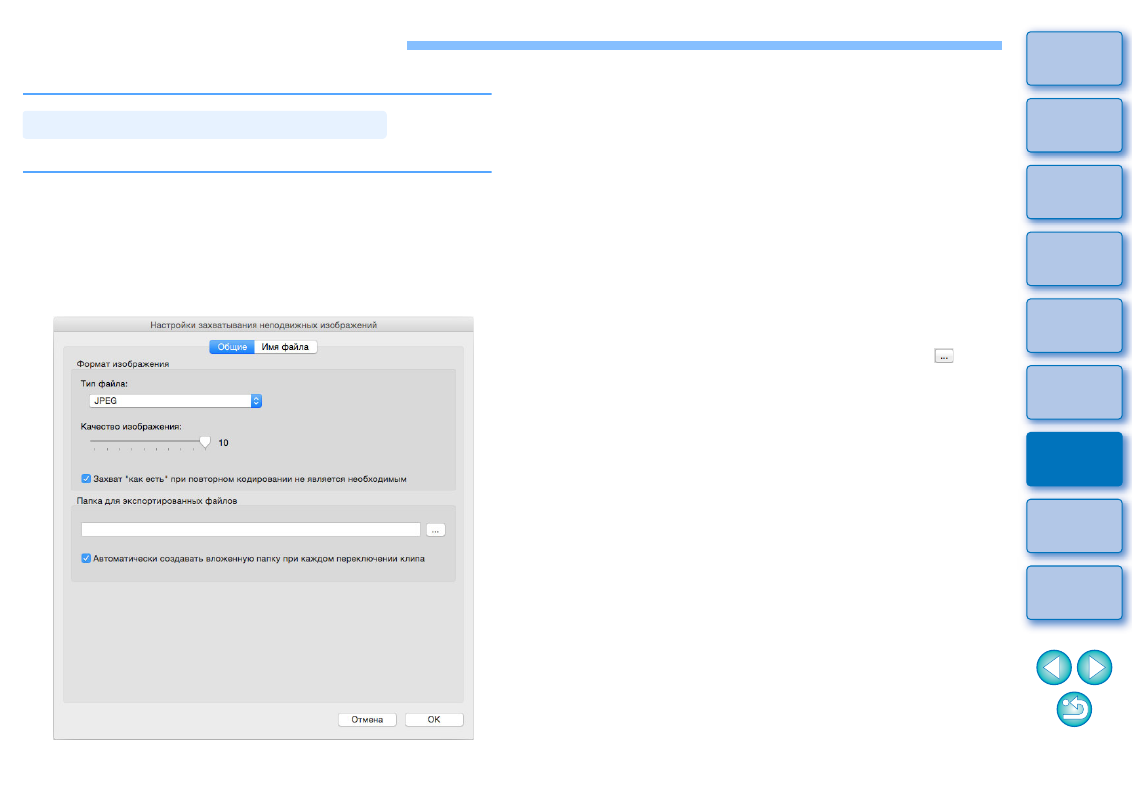The image size is (1132, 800).
Task: Click the 'Качество изображения:' label
Action: click(131, 427)
